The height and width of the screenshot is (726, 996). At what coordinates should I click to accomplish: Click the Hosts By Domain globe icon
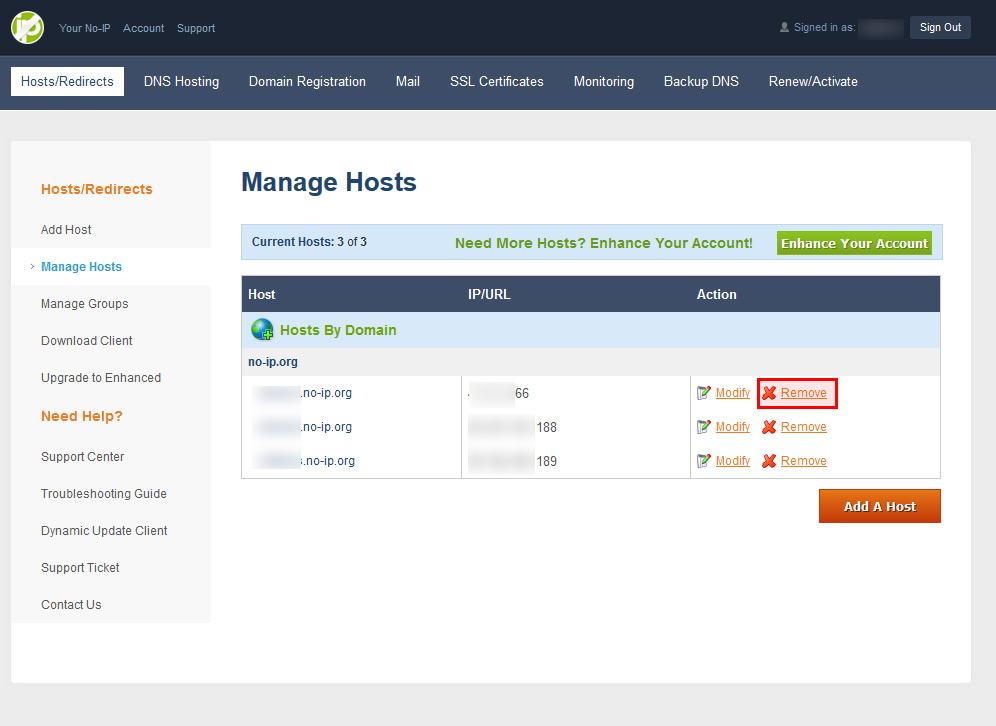click(x=262, y=330)
